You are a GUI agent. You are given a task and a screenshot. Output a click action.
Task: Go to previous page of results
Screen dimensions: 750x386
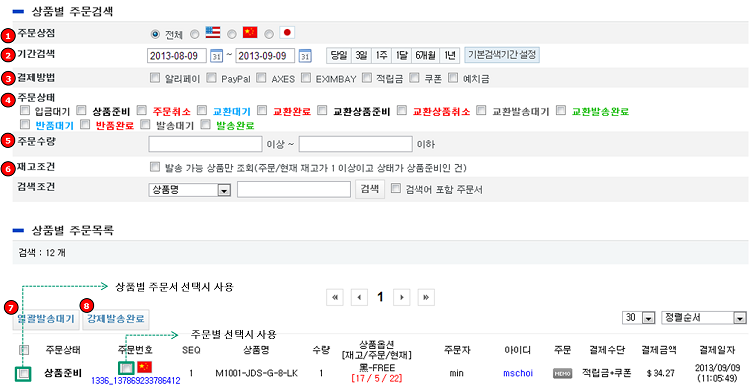pyautogui.click(x=359, y=298)
